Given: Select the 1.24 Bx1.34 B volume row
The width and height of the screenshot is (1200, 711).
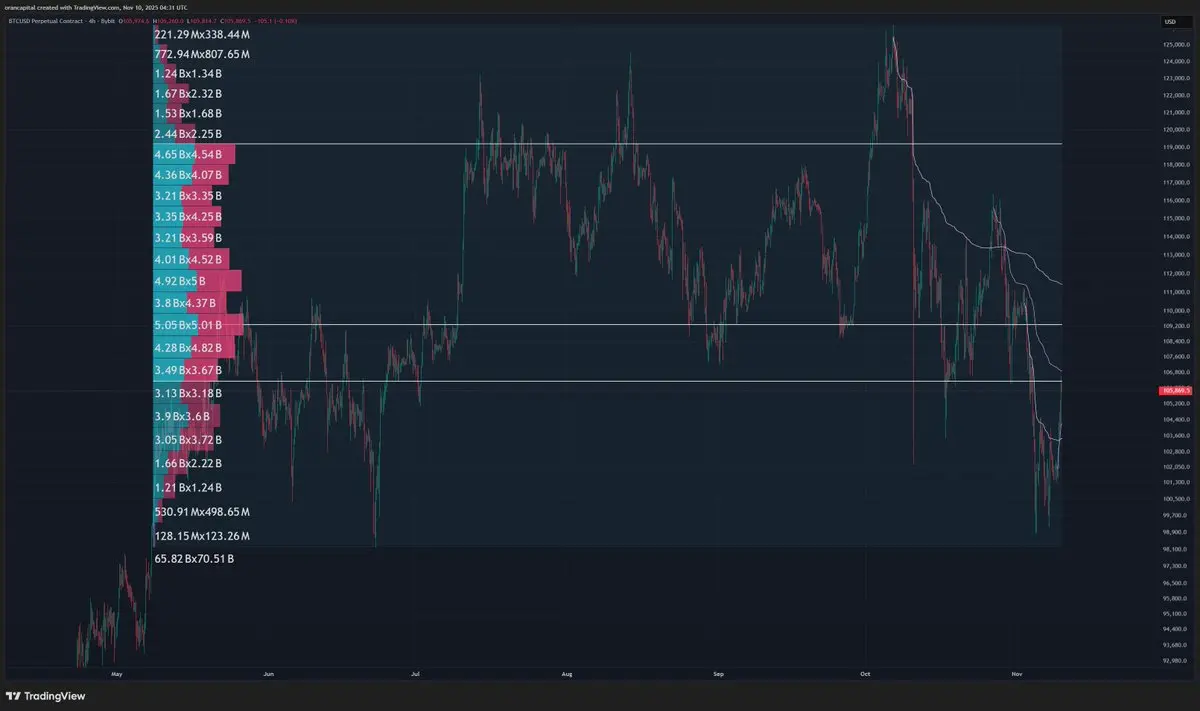Looking at the screenshot, I should [189, 74].
